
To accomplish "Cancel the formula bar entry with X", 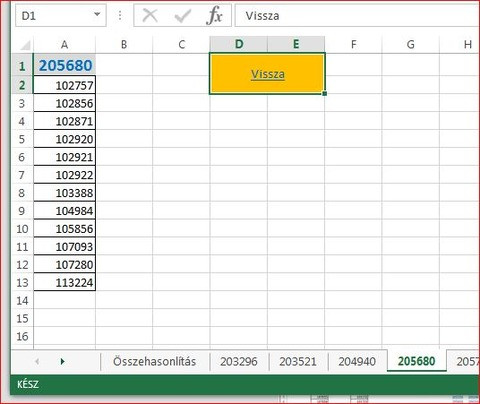I will pyautogui.click(x=150, y=16).
